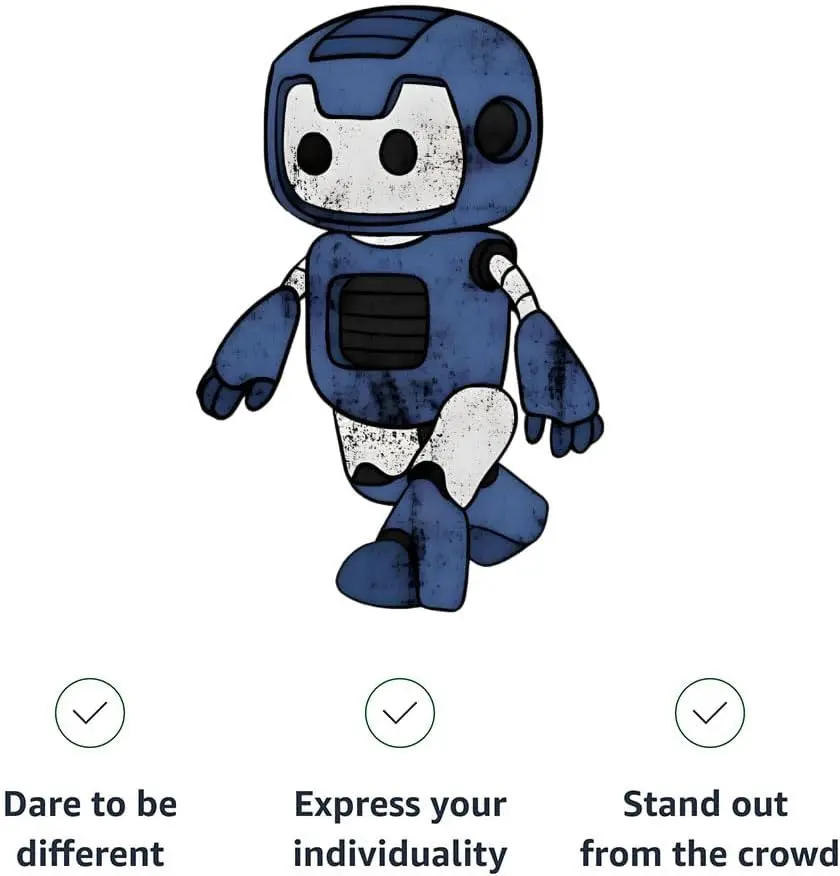Click the white segmented upper arm tube

(514, 286)
